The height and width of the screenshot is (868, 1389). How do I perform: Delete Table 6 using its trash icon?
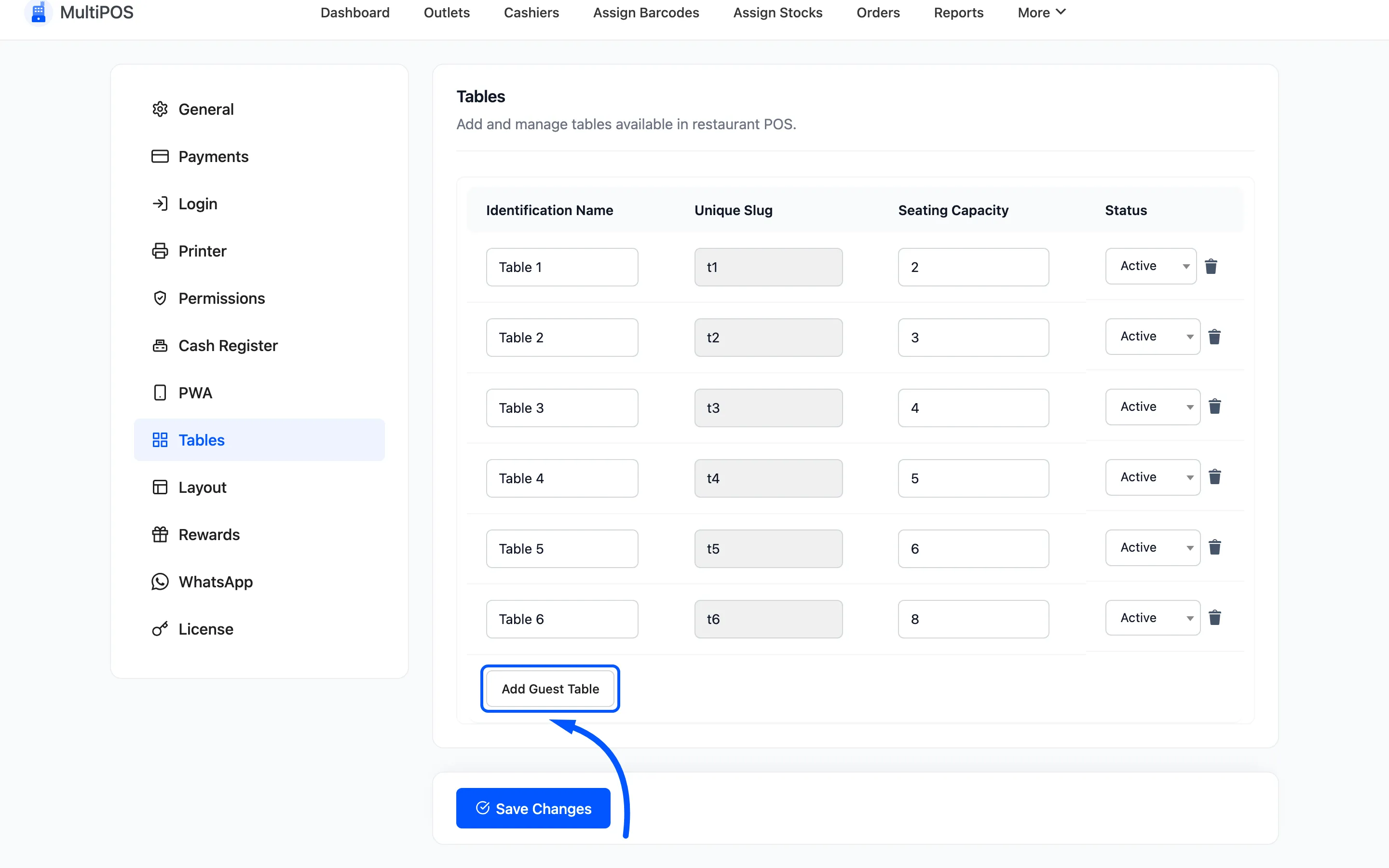pyautogui.click(x=1214, y=618)
